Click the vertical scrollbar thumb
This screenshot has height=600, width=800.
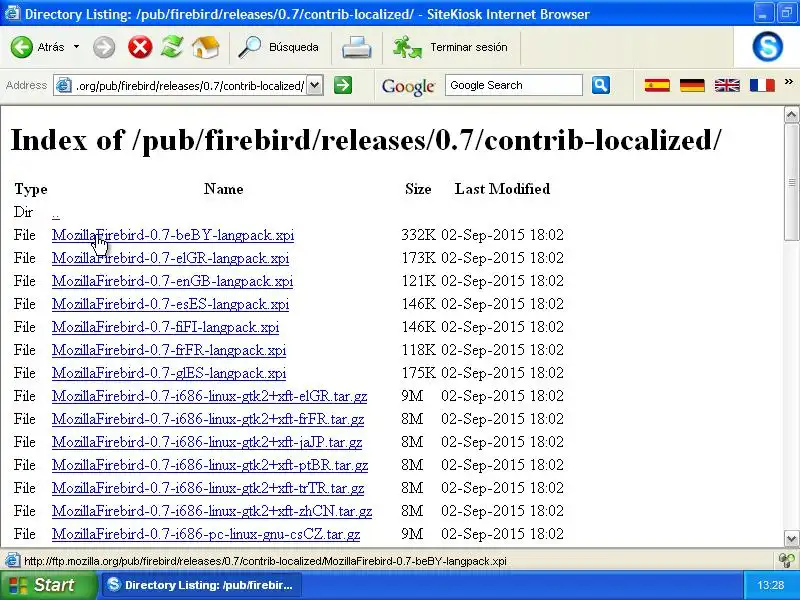[791, 182]
